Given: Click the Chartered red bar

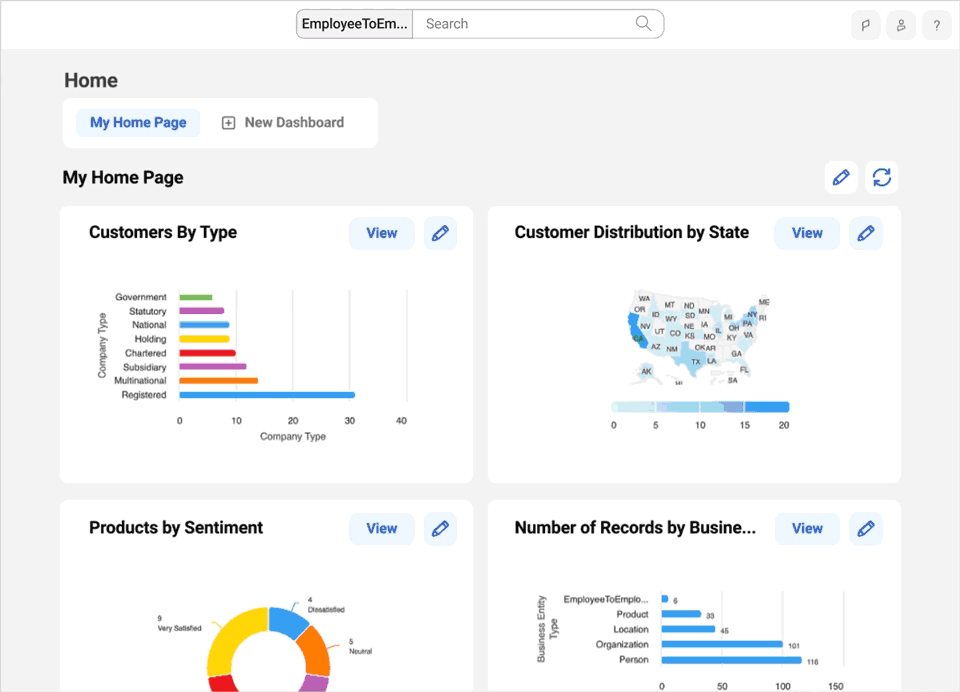Looking at the screenshot, I should pos(208,353).
